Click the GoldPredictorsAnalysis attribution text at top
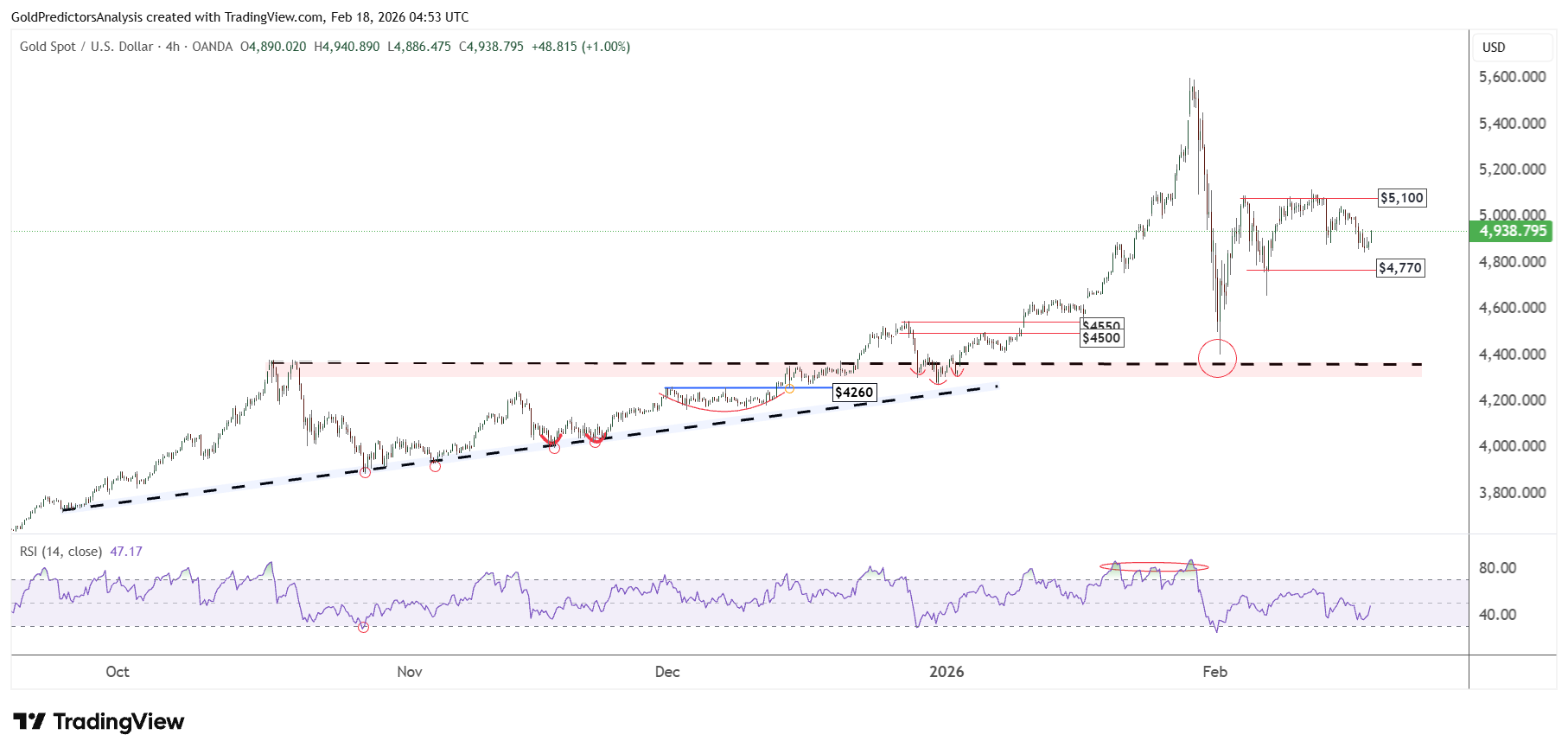 (240, 17)
